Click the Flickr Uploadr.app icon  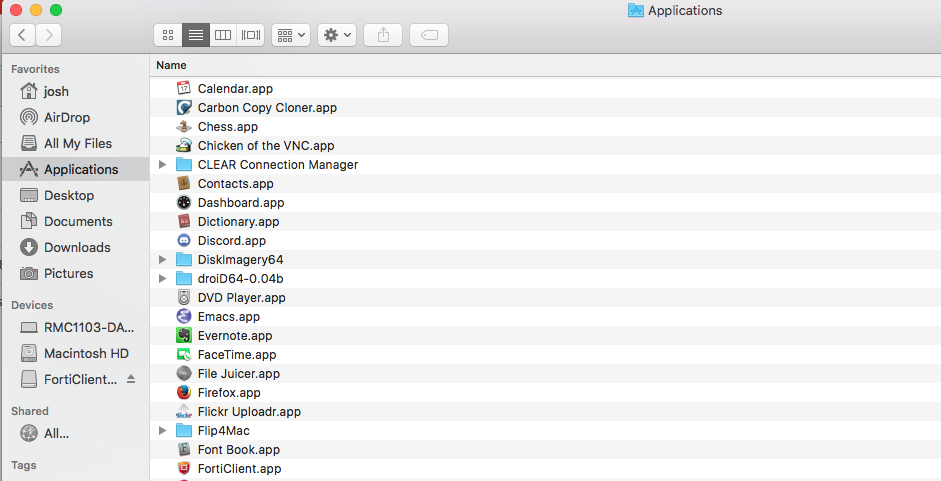click(184, 412)
